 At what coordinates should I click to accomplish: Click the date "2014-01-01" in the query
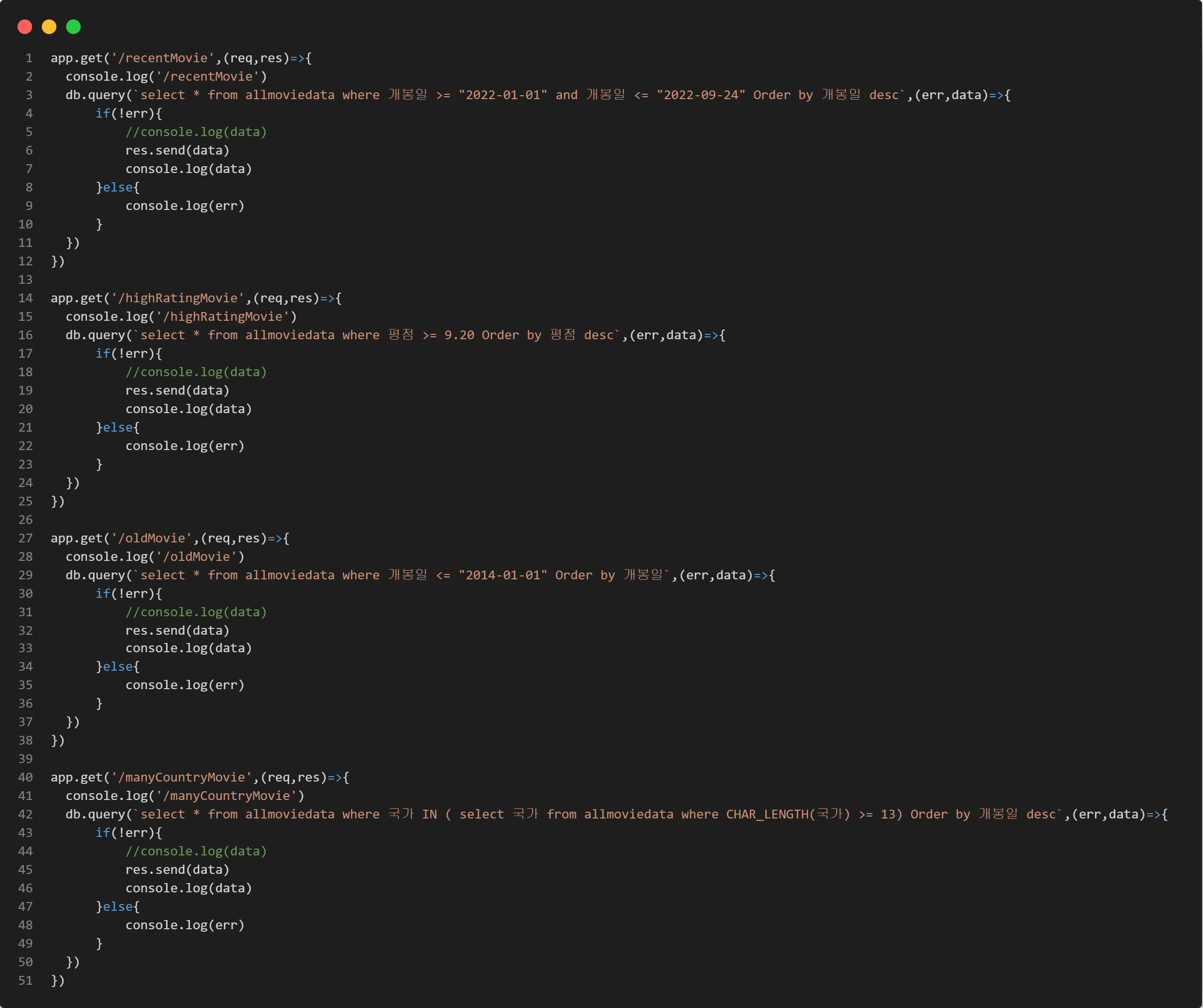pyautogui.click(x=503, y=575)
